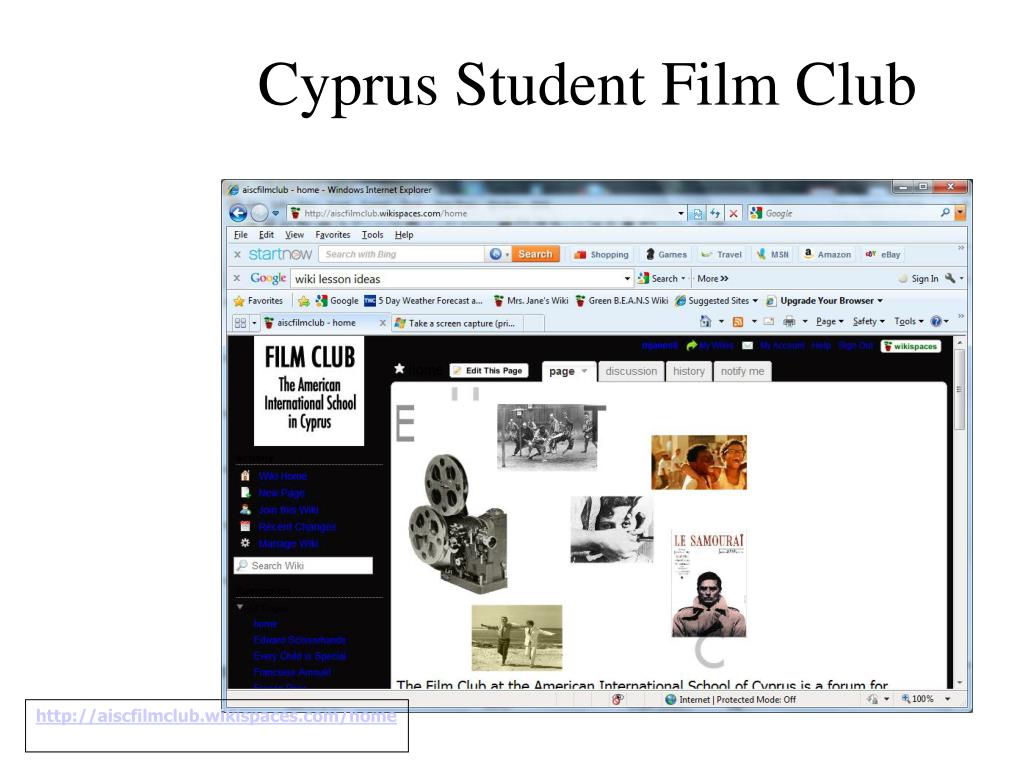1024x768 pixels.
Task: Open the search provider dropdown arrow
Action: (x=960, y=213)
